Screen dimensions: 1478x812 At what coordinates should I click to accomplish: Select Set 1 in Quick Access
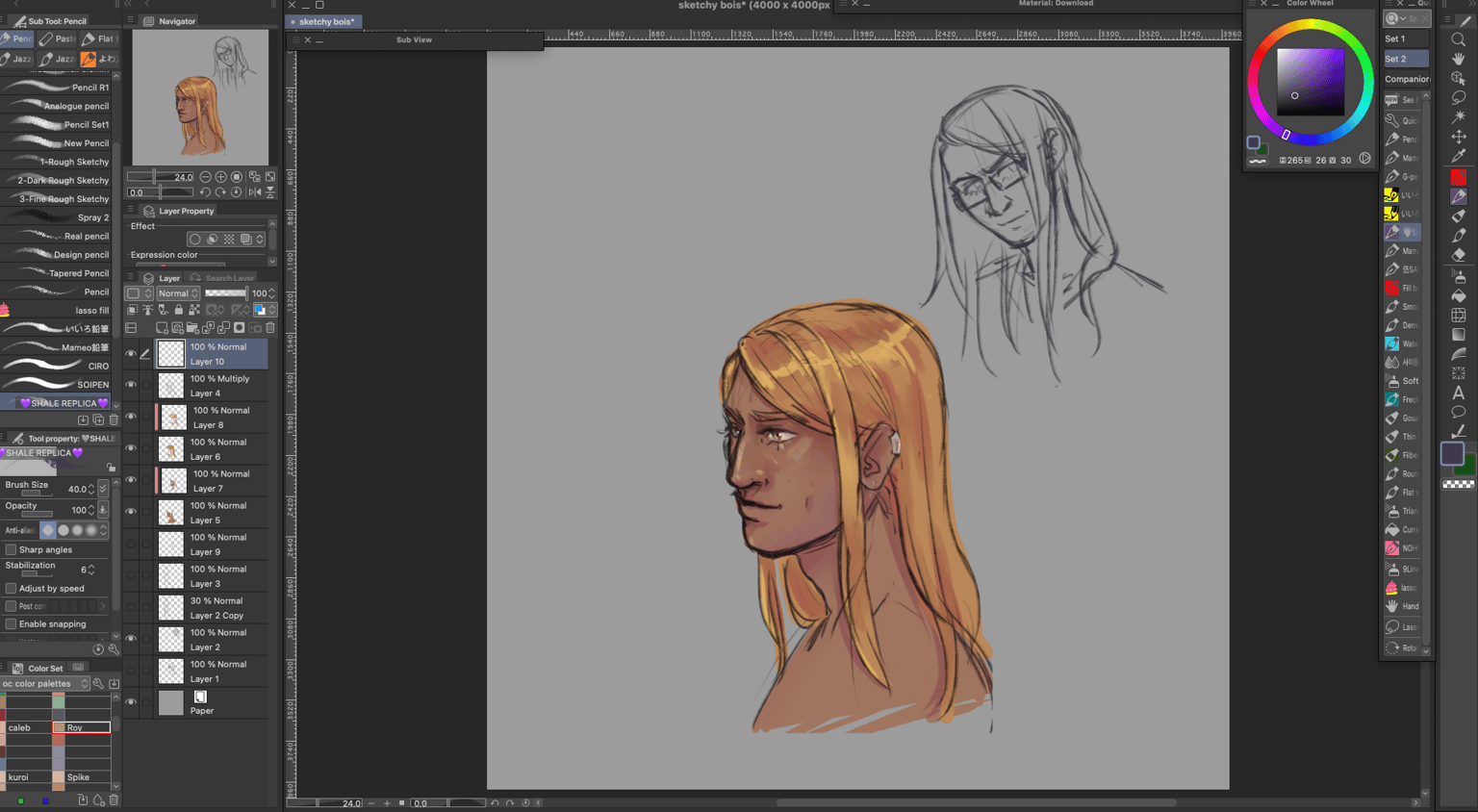[1406, 38]
